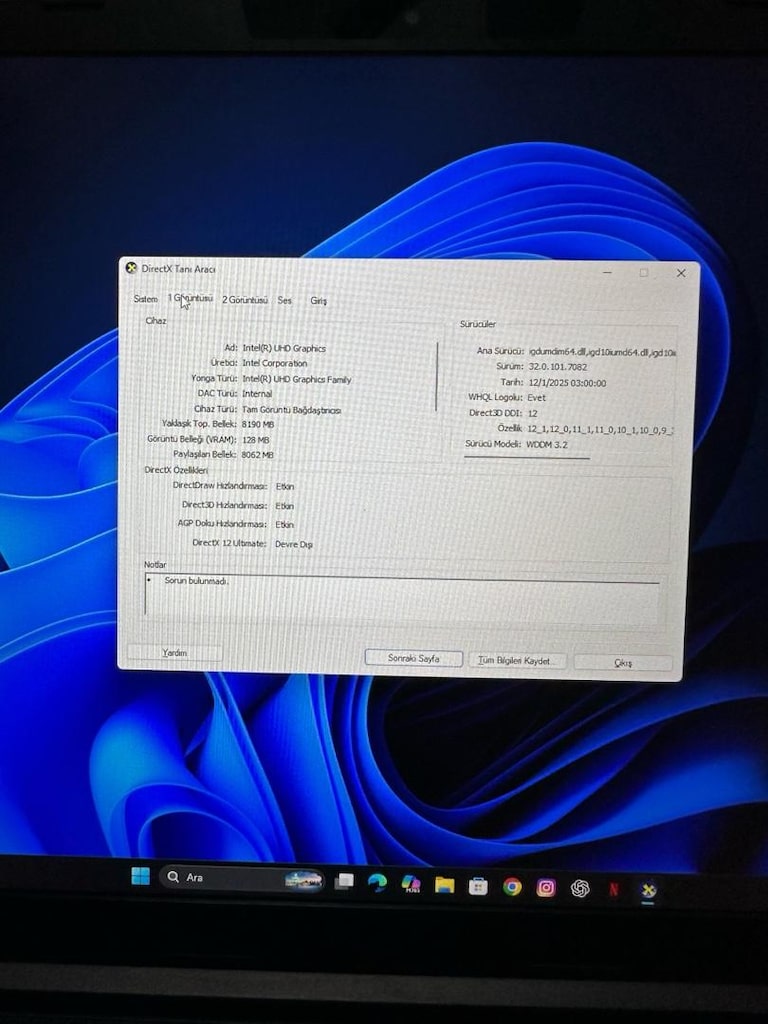Click Tüm Bilgileri Kaydet button
The image size is (768, 1024).
[x=517, y=660]
